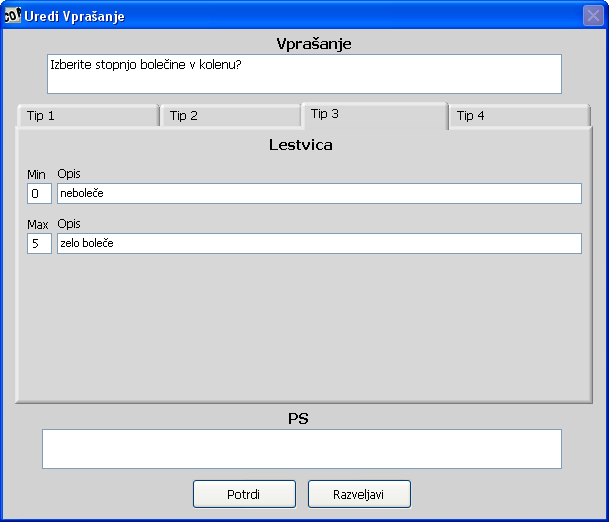Click the Potrdi button
The width and height of the screenshot is (609, 522).
(244, 494)
